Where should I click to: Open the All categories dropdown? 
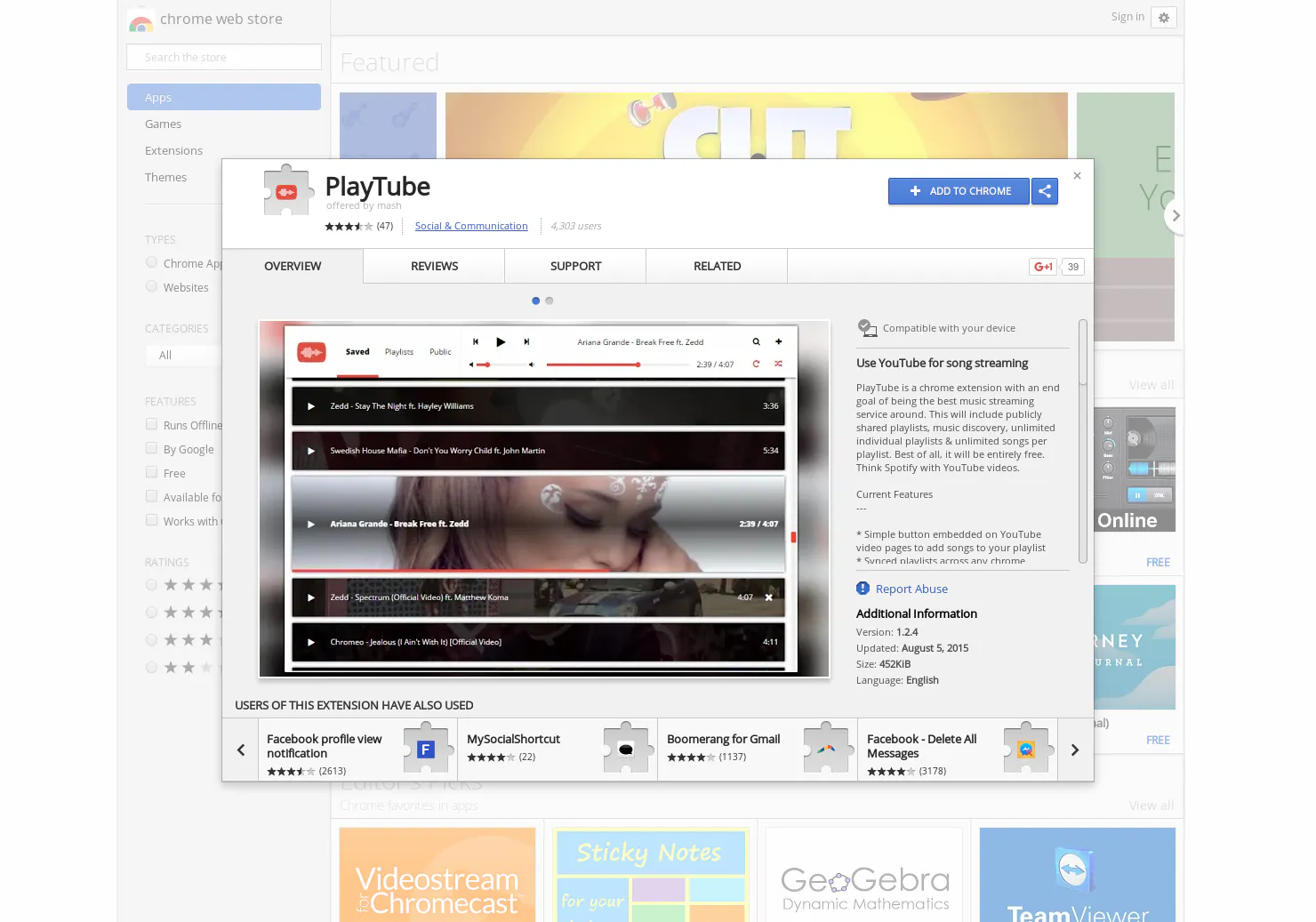(x=183, y=356)
